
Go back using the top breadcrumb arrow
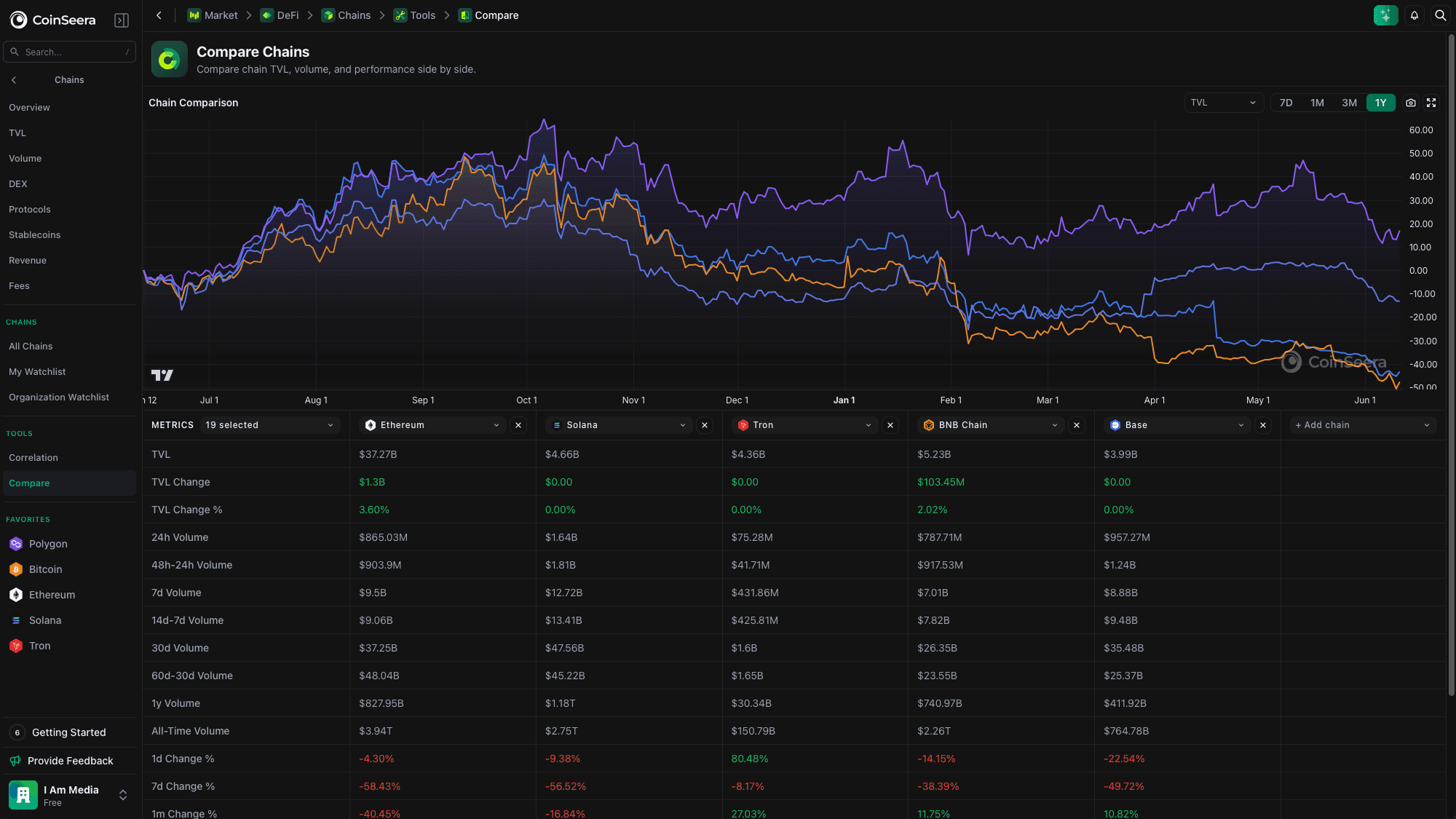159,15
